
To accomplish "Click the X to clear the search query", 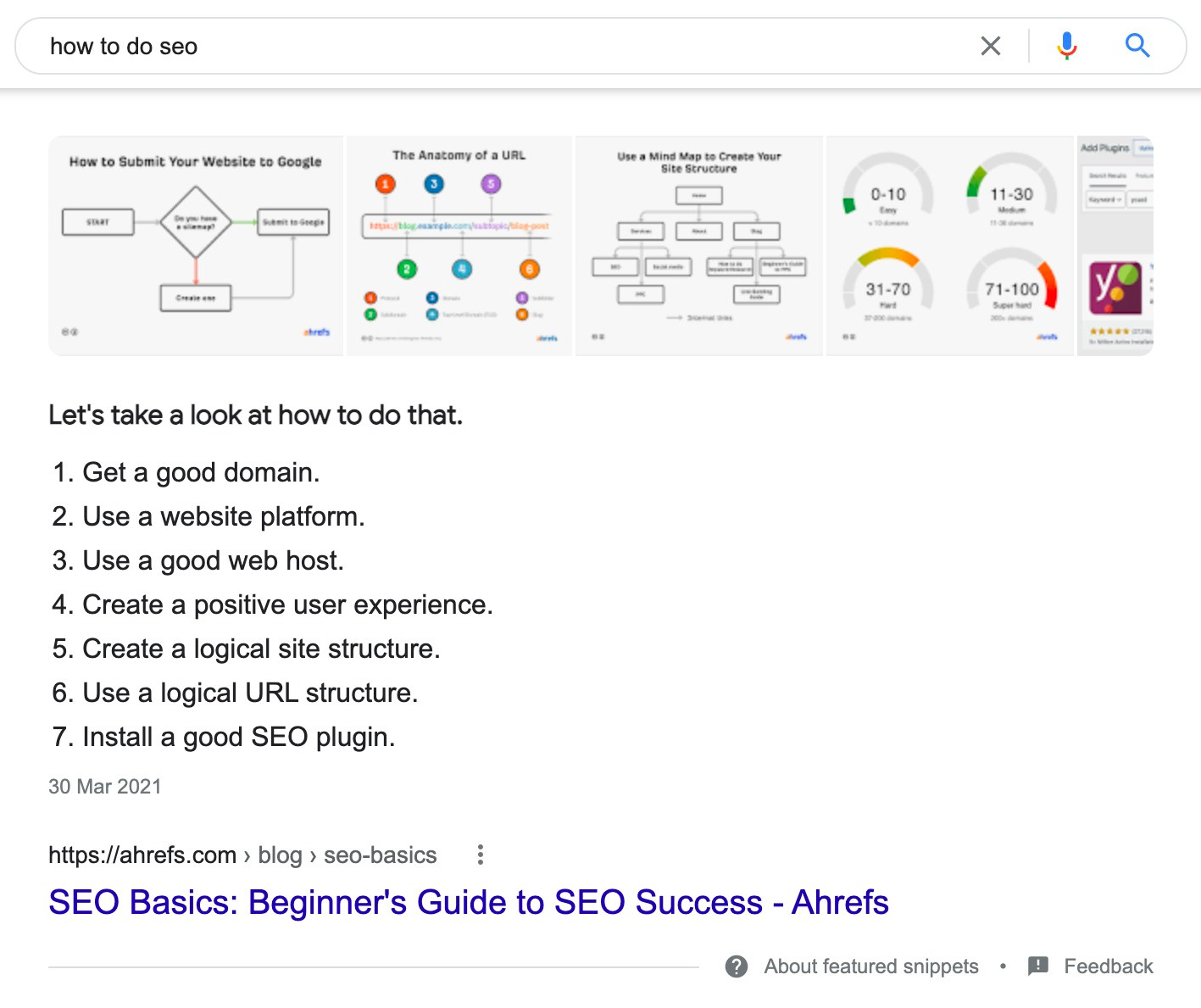I will [990, 46].
